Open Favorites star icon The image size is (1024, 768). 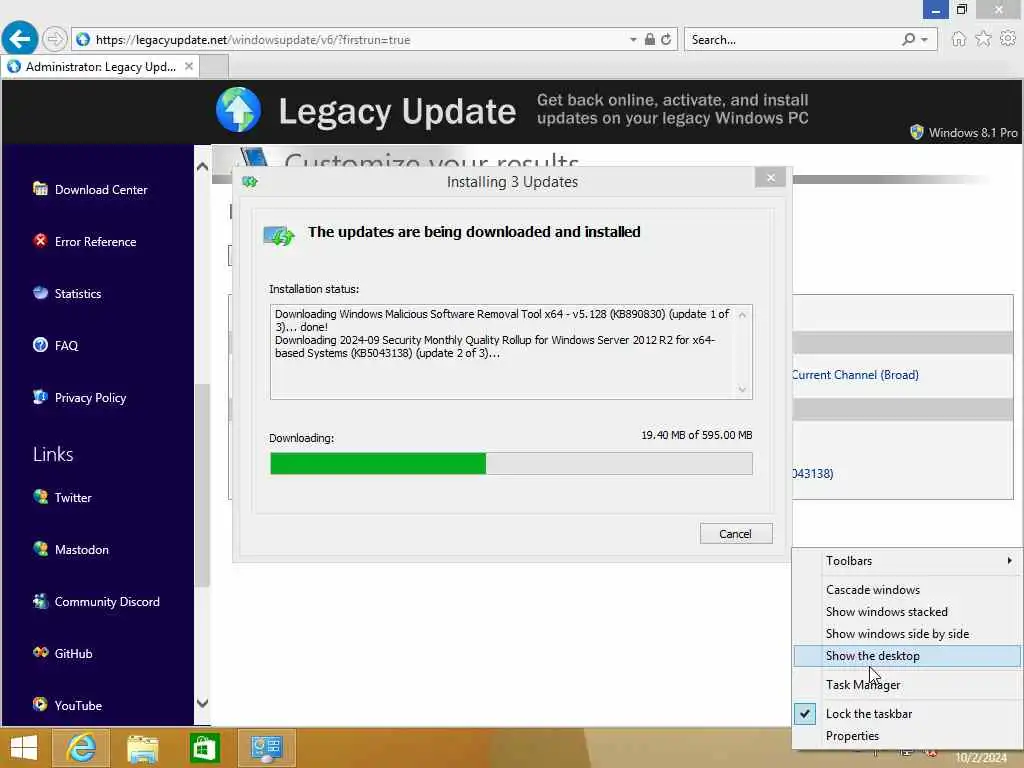point(983,39)
